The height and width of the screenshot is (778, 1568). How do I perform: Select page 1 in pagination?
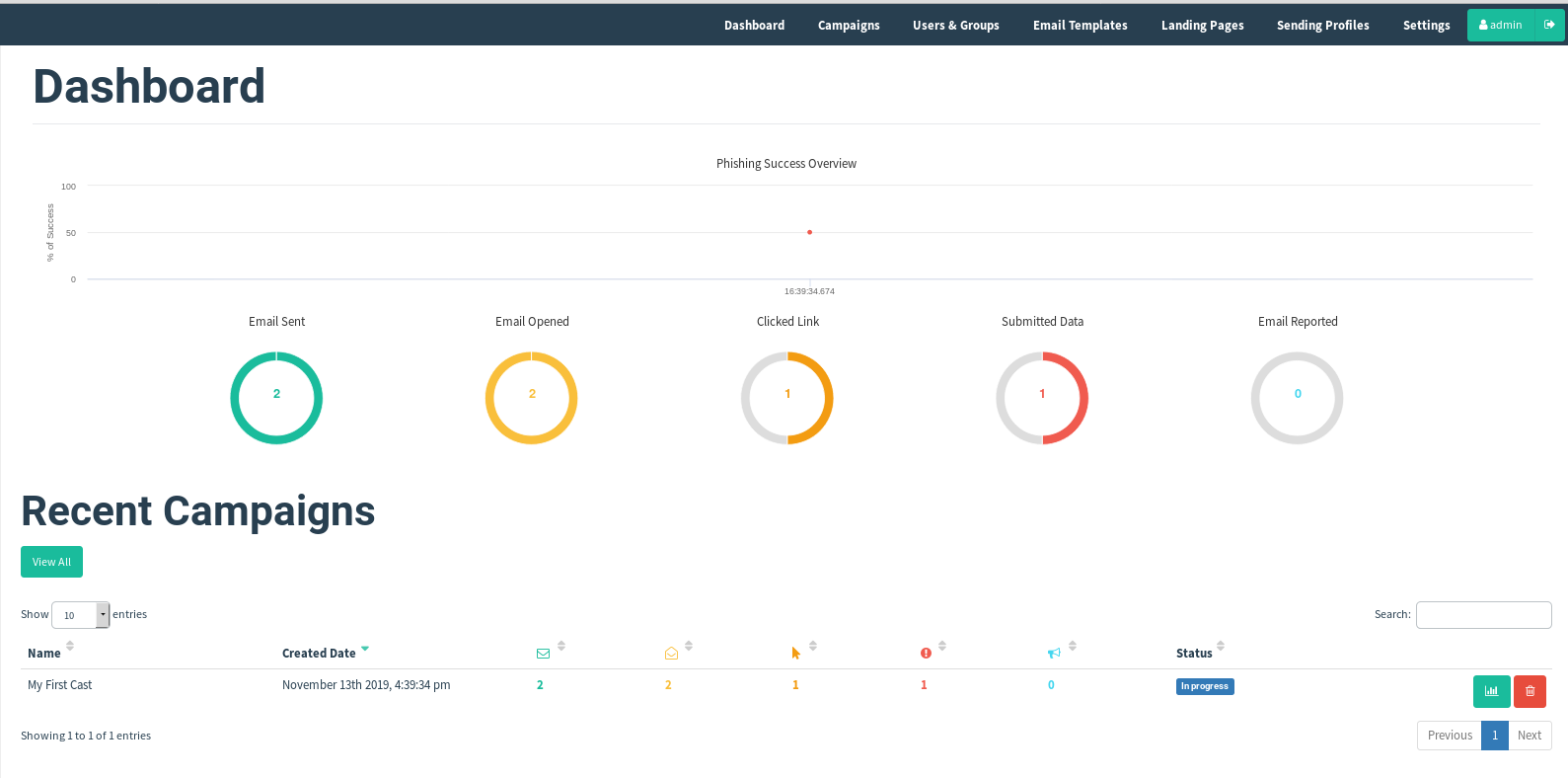[1495, 736]
